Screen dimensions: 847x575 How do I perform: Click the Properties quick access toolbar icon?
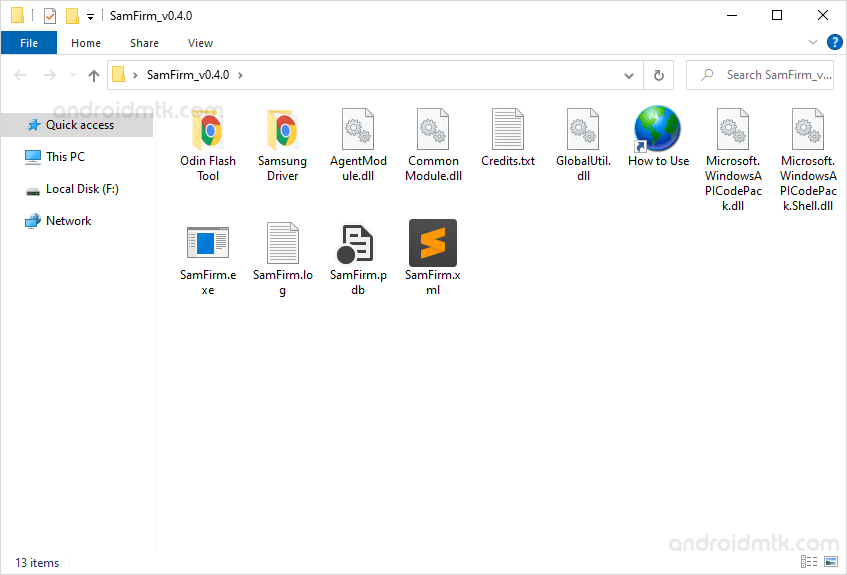(50, 16)
